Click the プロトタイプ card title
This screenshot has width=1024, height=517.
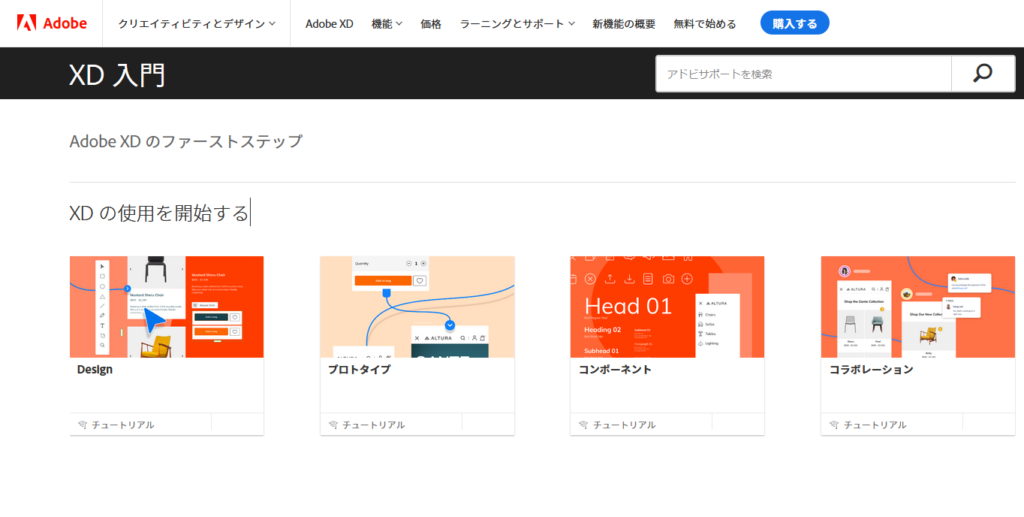click(x=359, y=369)
